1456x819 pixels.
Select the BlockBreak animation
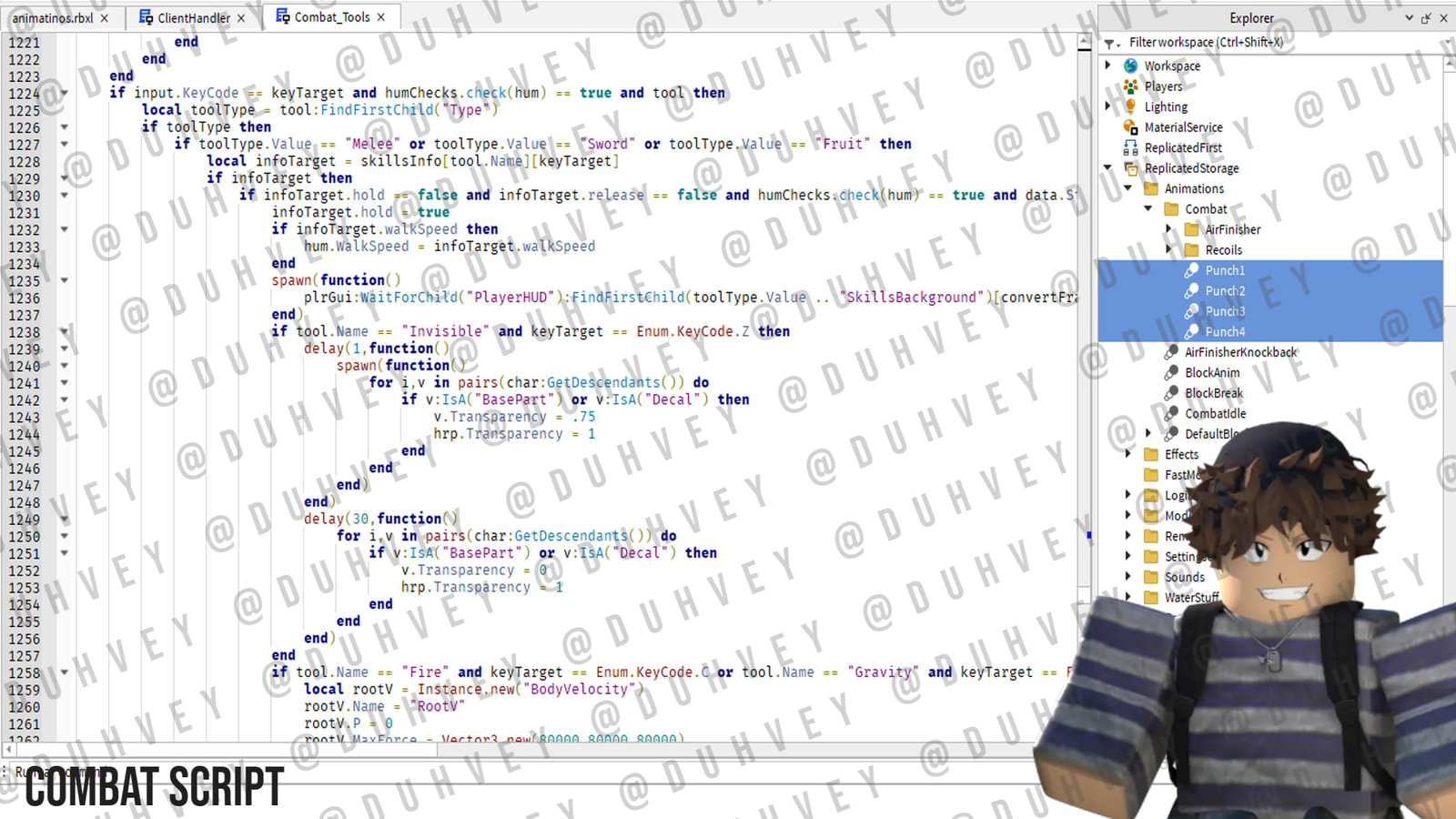(1214, 393)
